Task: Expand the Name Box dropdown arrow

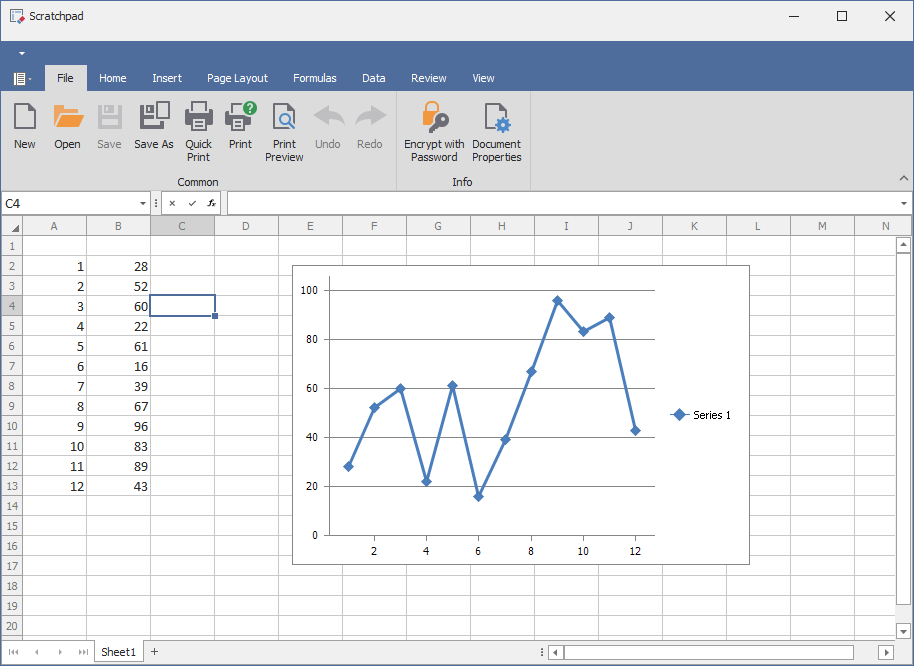Action: (143, 203)
